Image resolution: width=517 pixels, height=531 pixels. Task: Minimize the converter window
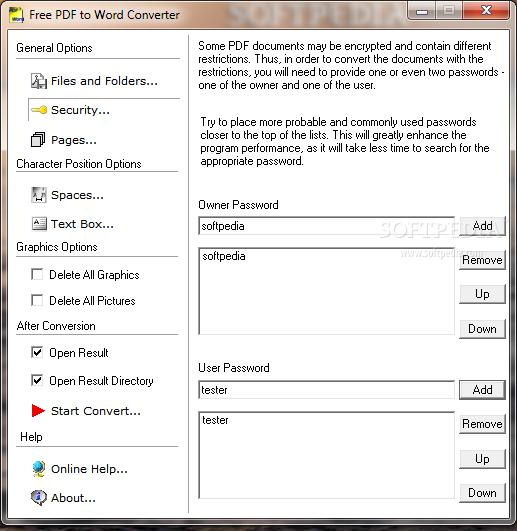coord(422,11)
